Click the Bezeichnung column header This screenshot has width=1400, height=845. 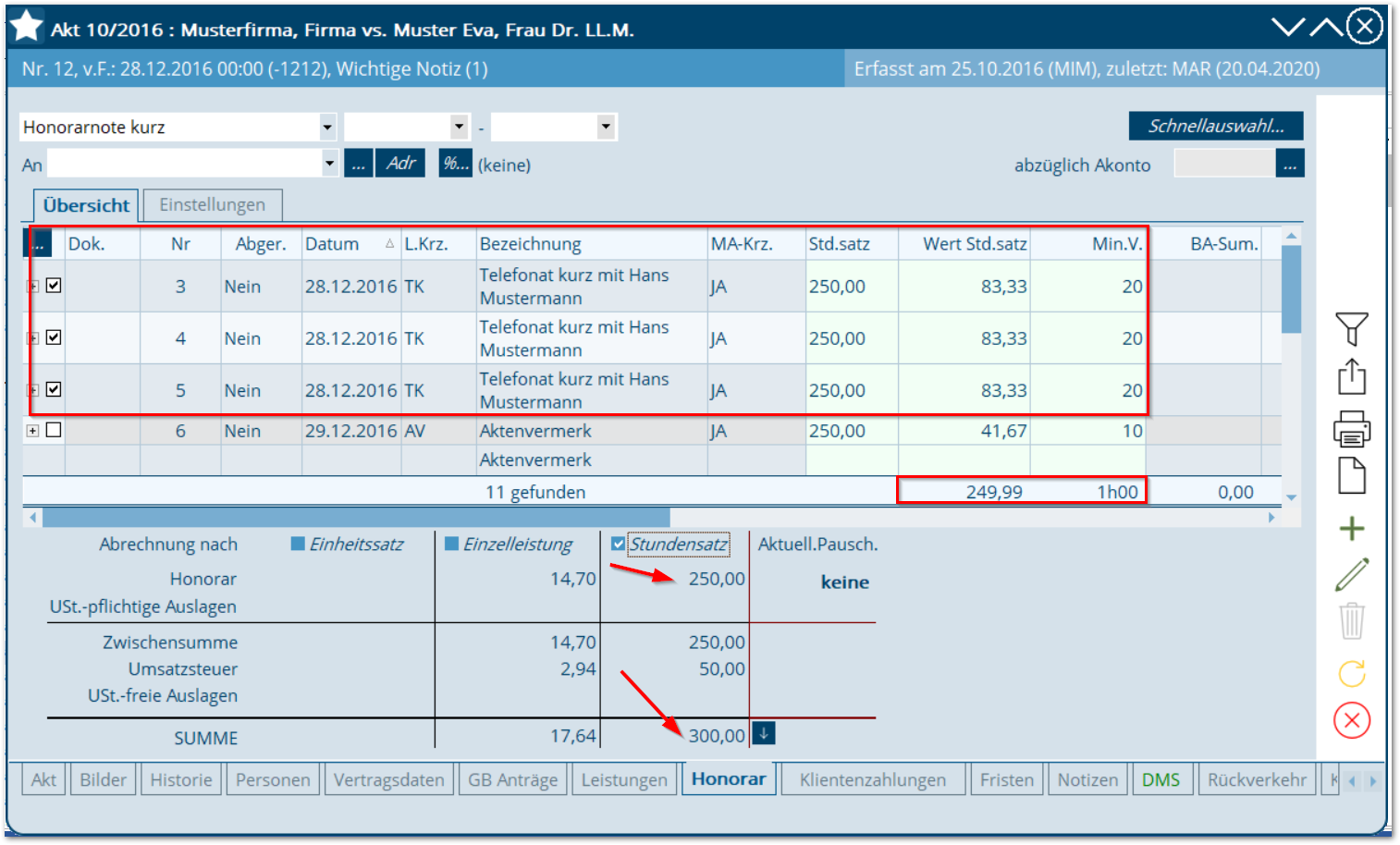pos(592,244)
